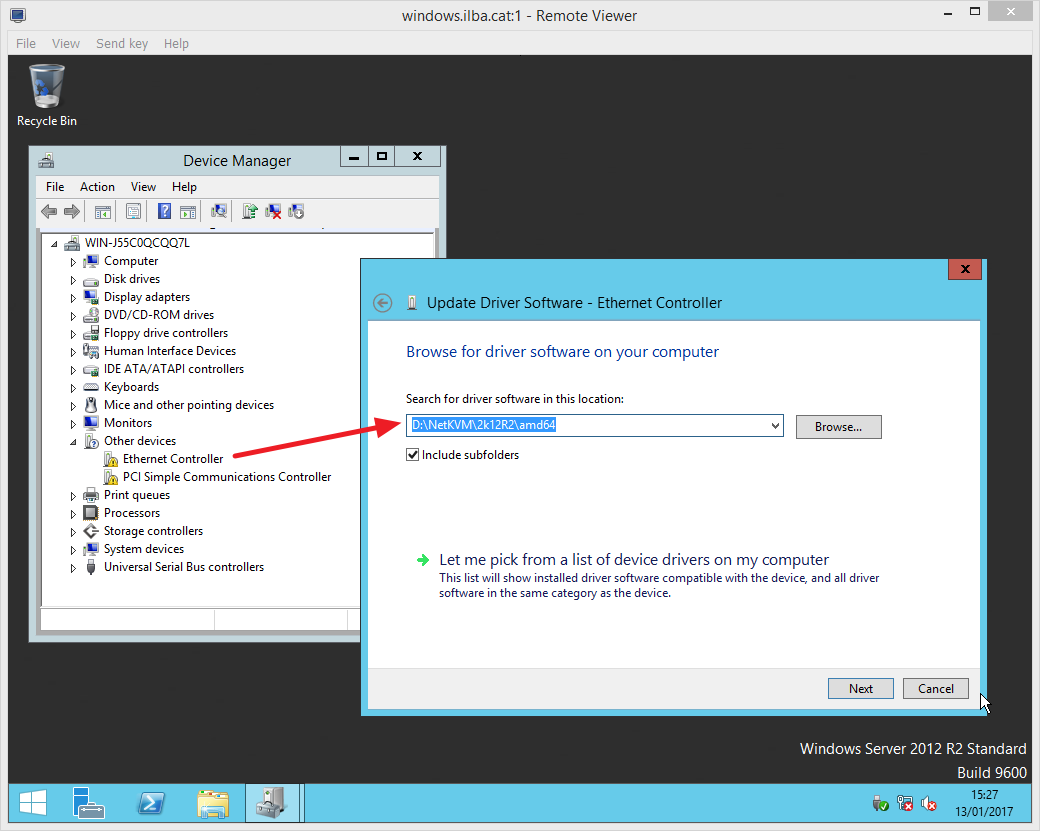Screen dimensions: 1040x832
Task: Toggle the Include subfolders checkbox
Action: pyautogui.click(x=413, y=454)
